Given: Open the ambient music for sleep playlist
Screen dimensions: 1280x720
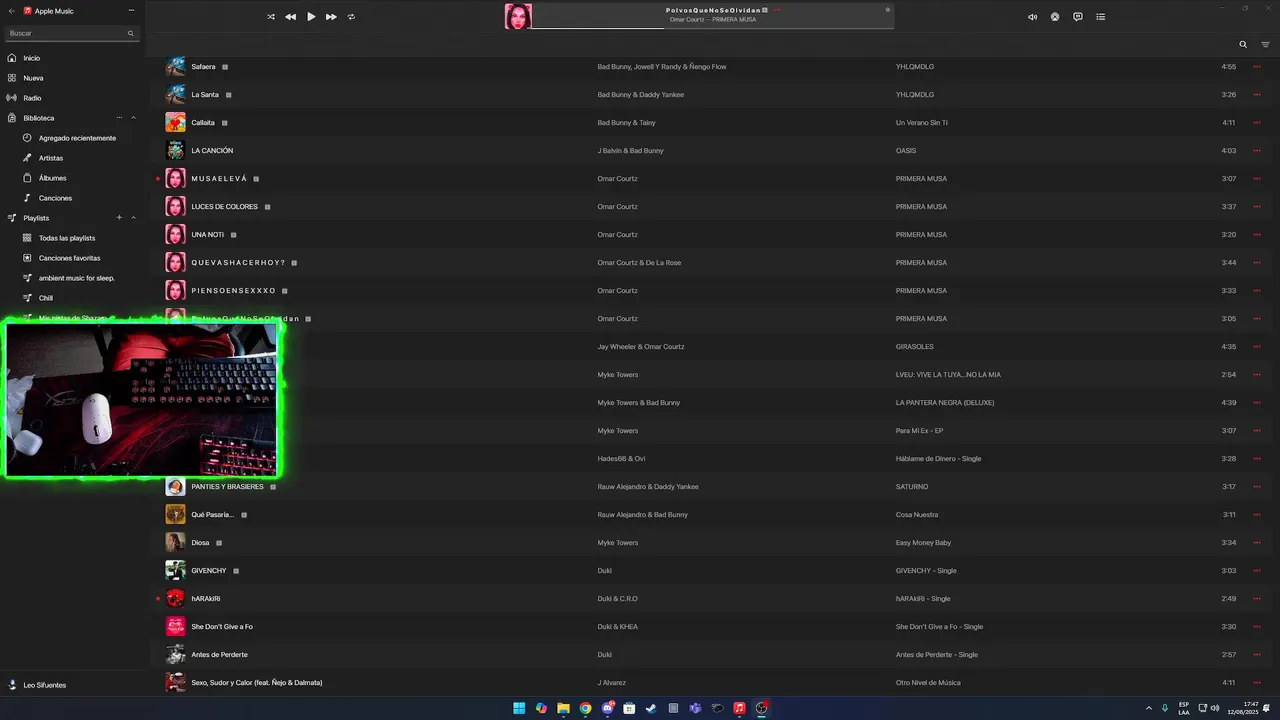Looking at the screenshot, I should point(76,278).
